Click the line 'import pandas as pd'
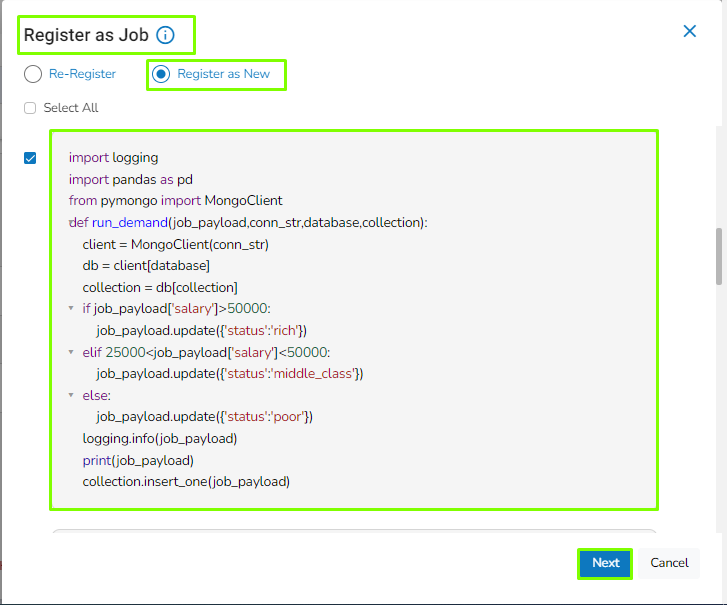Viewport: 727px width, 605px height. [x=131, y=179]
